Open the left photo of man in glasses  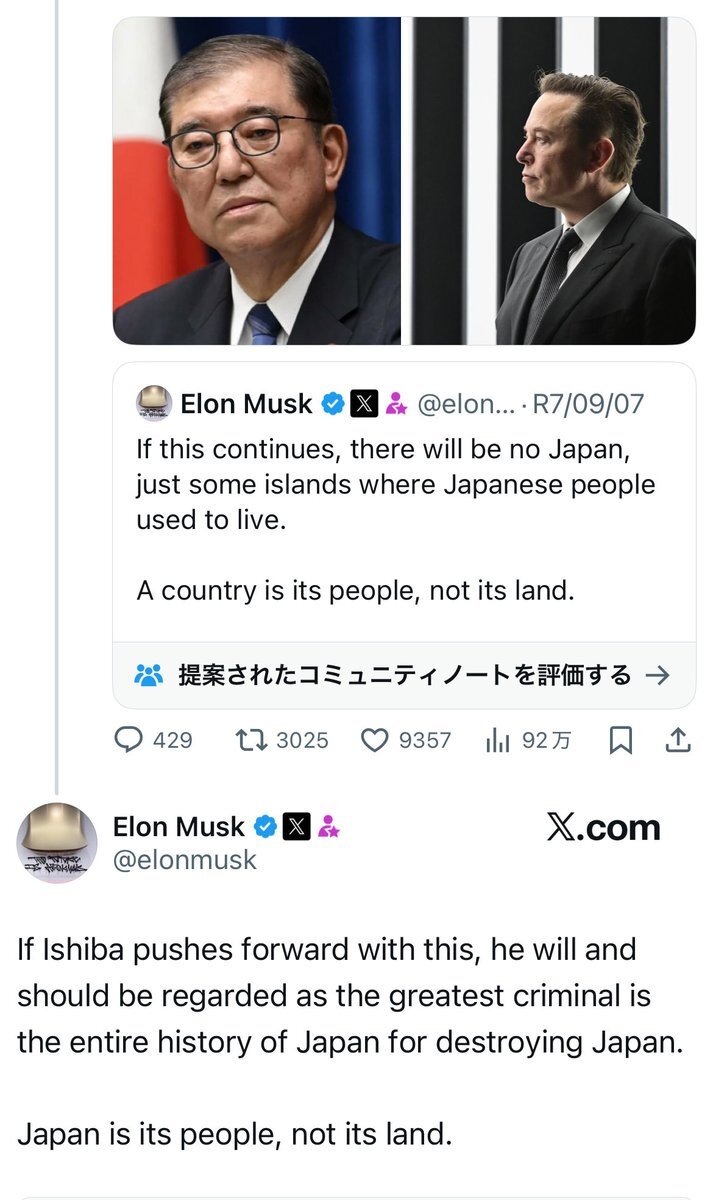[257, 181]
